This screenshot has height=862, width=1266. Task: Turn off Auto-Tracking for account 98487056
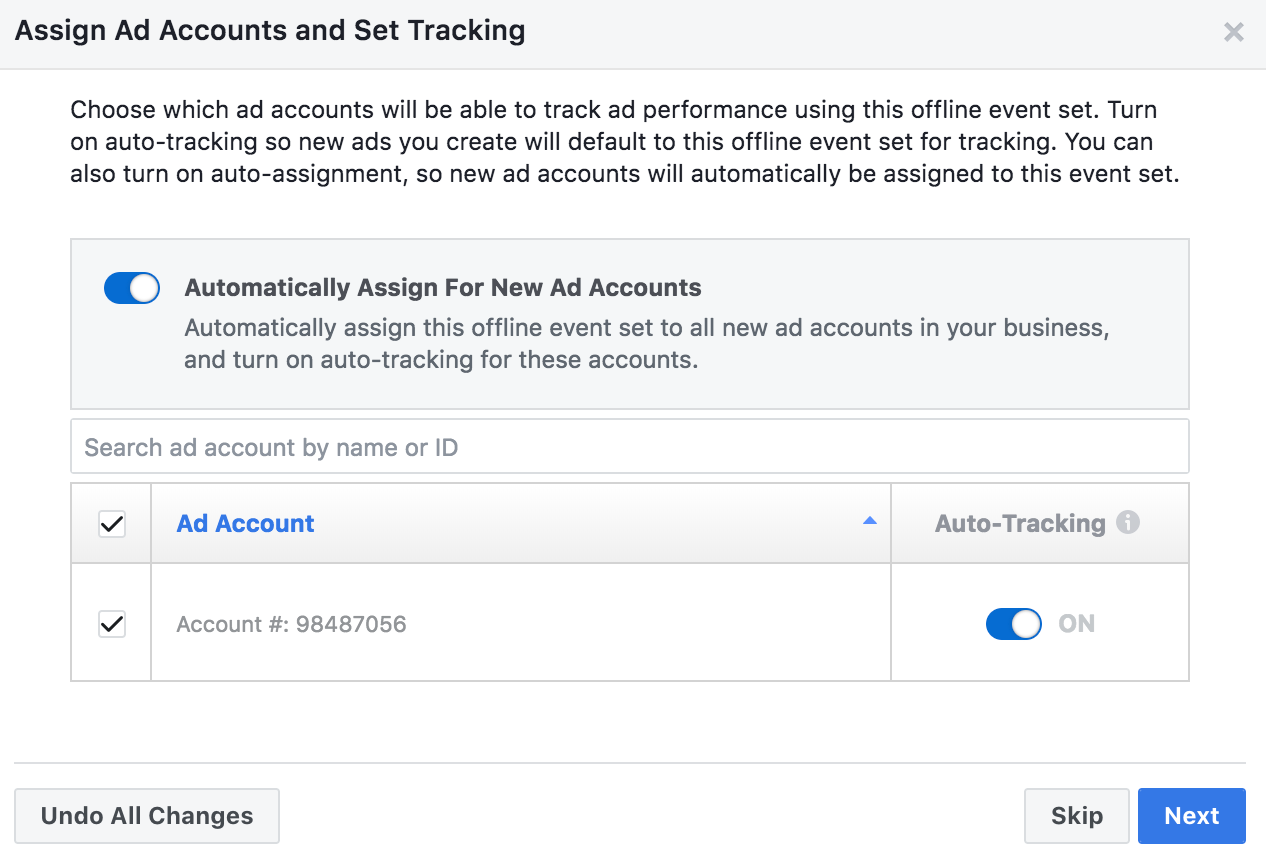pyautogui.click(x=1014, y=624)
